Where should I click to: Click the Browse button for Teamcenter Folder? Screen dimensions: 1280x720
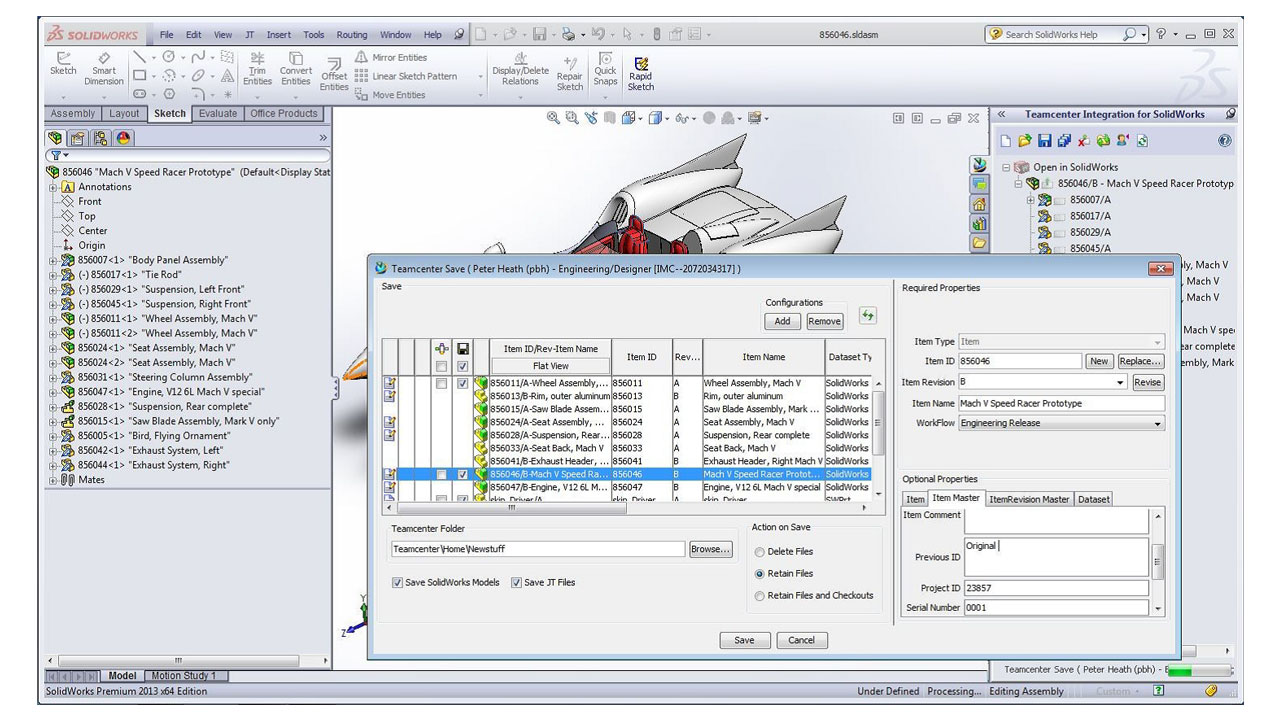[x=710, y=549]
